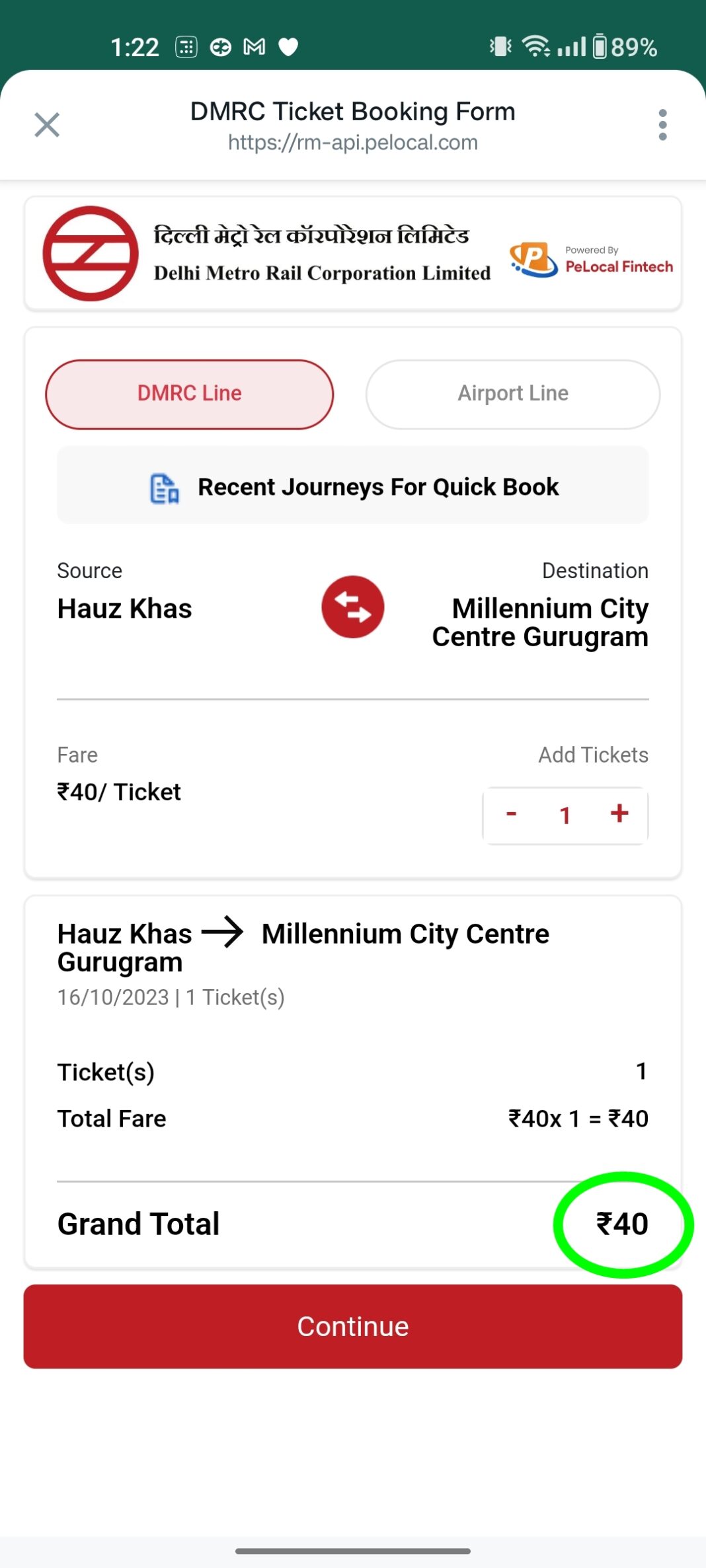Increase ticket count with plus stepper
Image resolution: width=706 pixels, height=1568 pixels.
[x=619, y=815]
